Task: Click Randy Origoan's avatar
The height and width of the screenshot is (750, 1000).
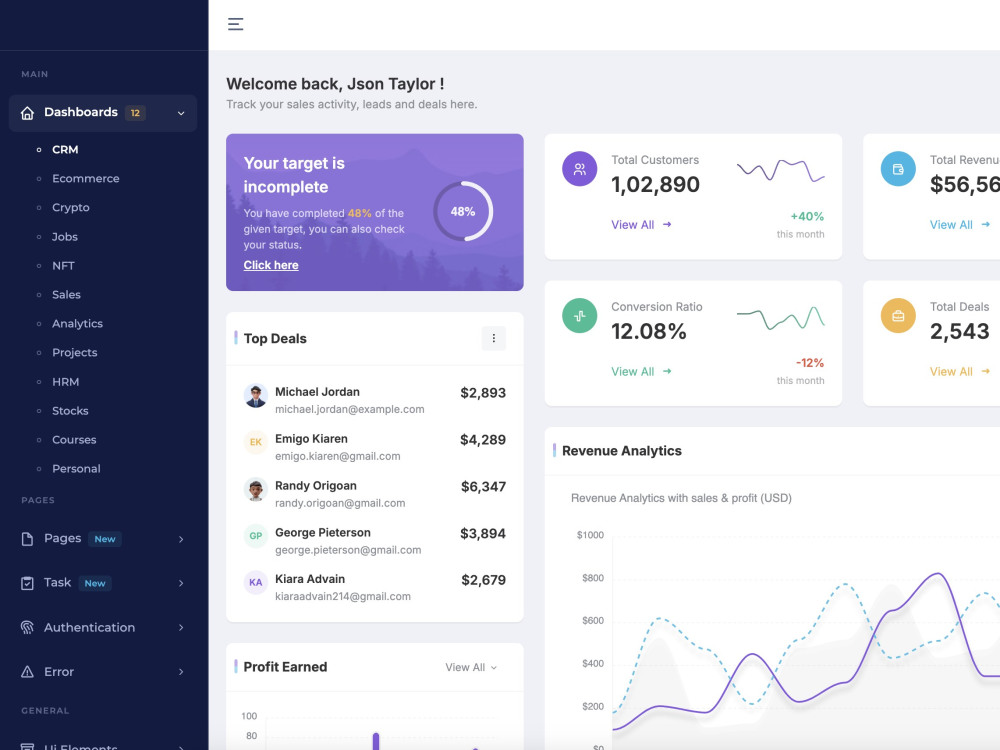Action: pyautogui.click(x=256, y=489)
